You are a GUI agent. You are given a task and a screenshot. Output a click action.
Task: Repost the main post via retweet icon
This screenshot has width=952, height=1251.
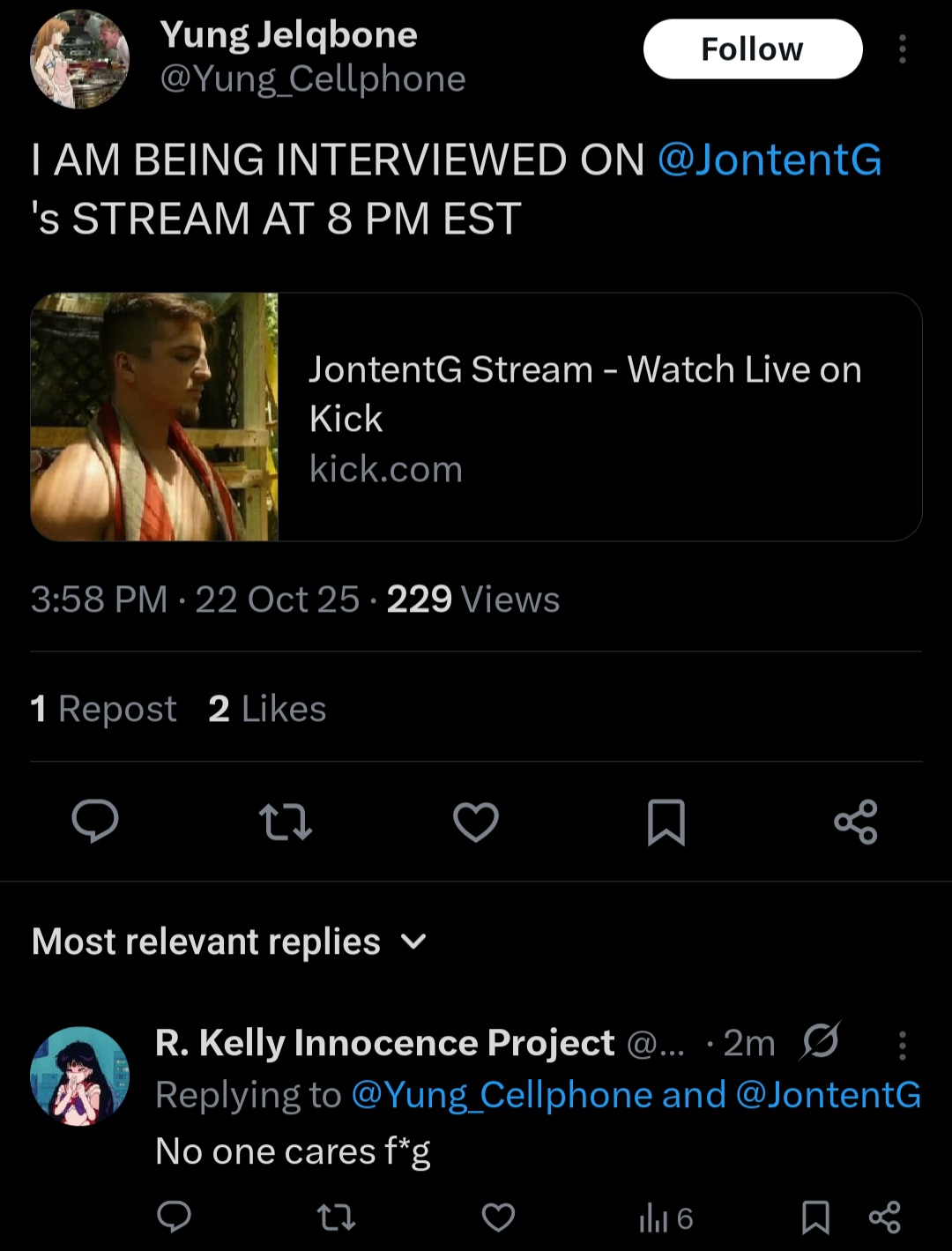[x=286, y=822]
